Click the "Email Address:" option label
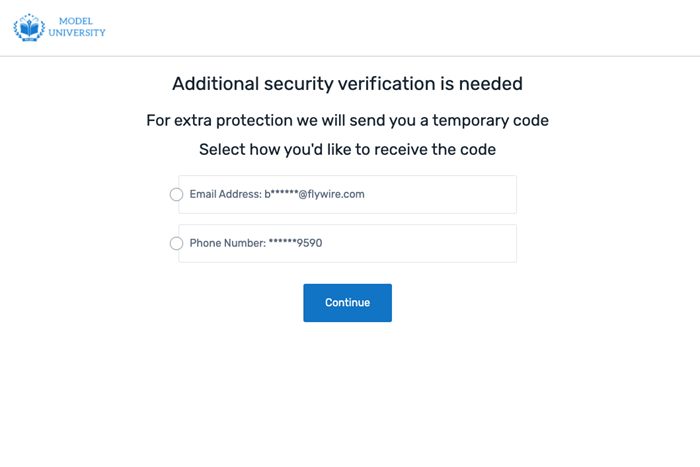Viewport: 700px width, 467px height. click(225, 195)
